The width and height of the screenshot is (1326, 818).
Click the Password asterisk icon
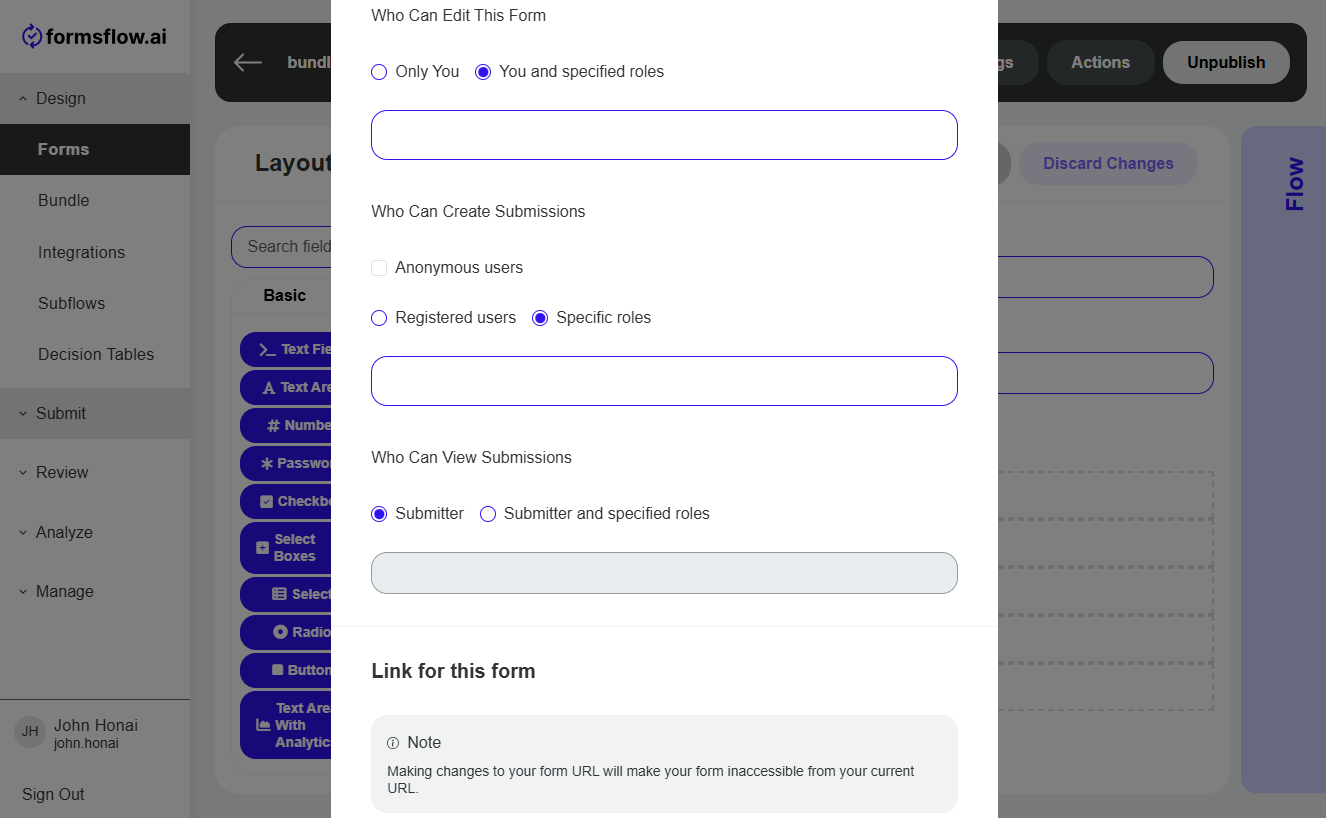[x=266, y=463]
